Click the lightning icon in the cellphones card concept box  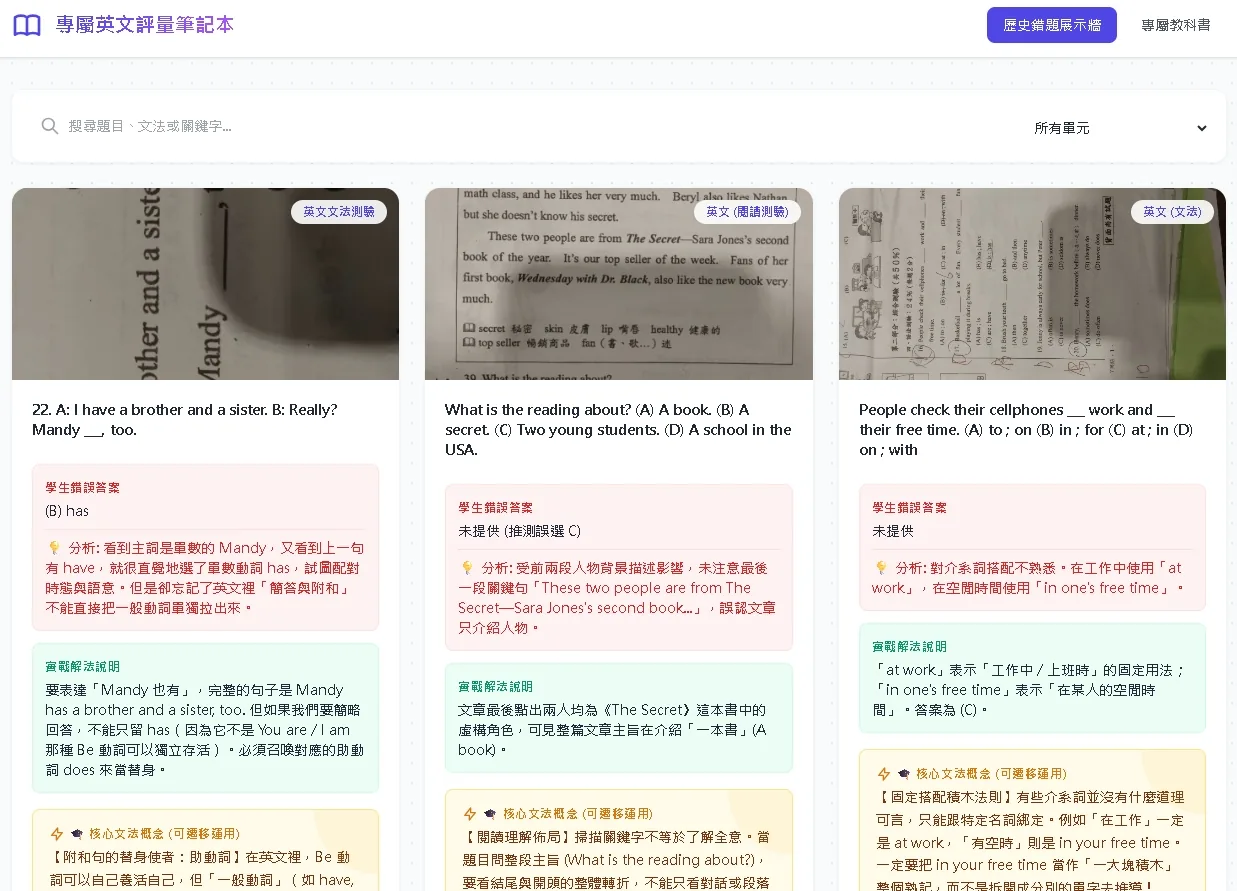coord(884,774)
